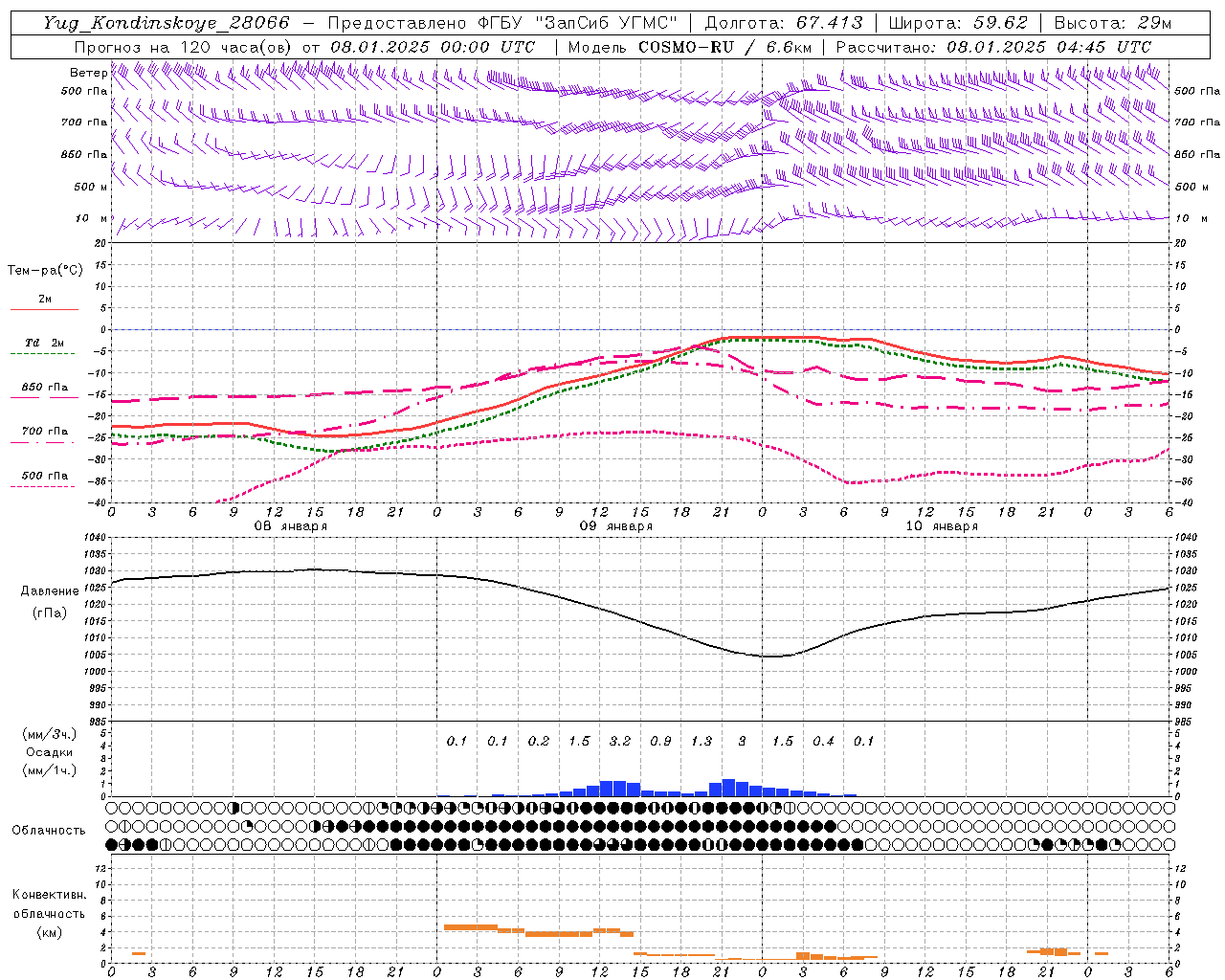Click the Ветер wind panel label
This screenshot has width=1225, height=980.
coord(88,73)
